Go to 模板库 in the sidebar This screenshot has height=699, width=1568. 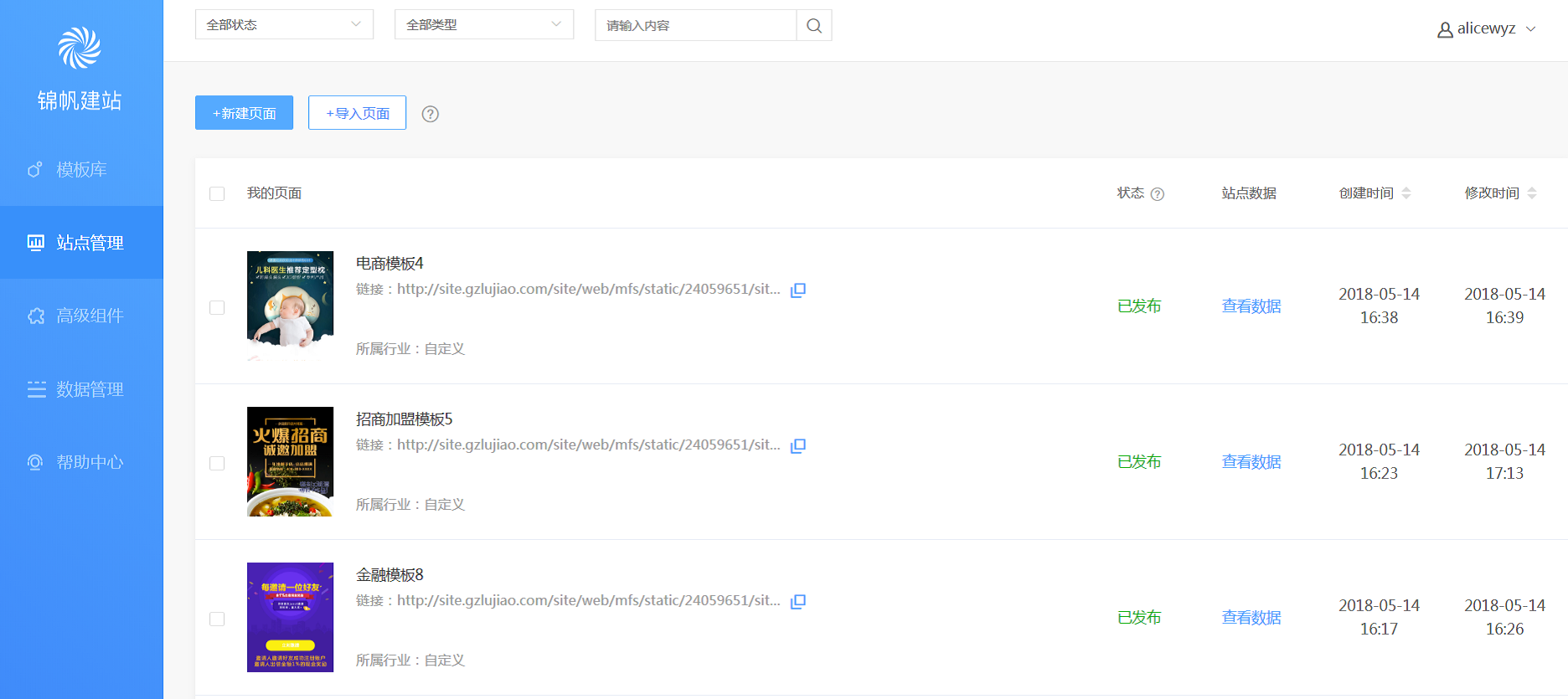click(x=81, y=170)
